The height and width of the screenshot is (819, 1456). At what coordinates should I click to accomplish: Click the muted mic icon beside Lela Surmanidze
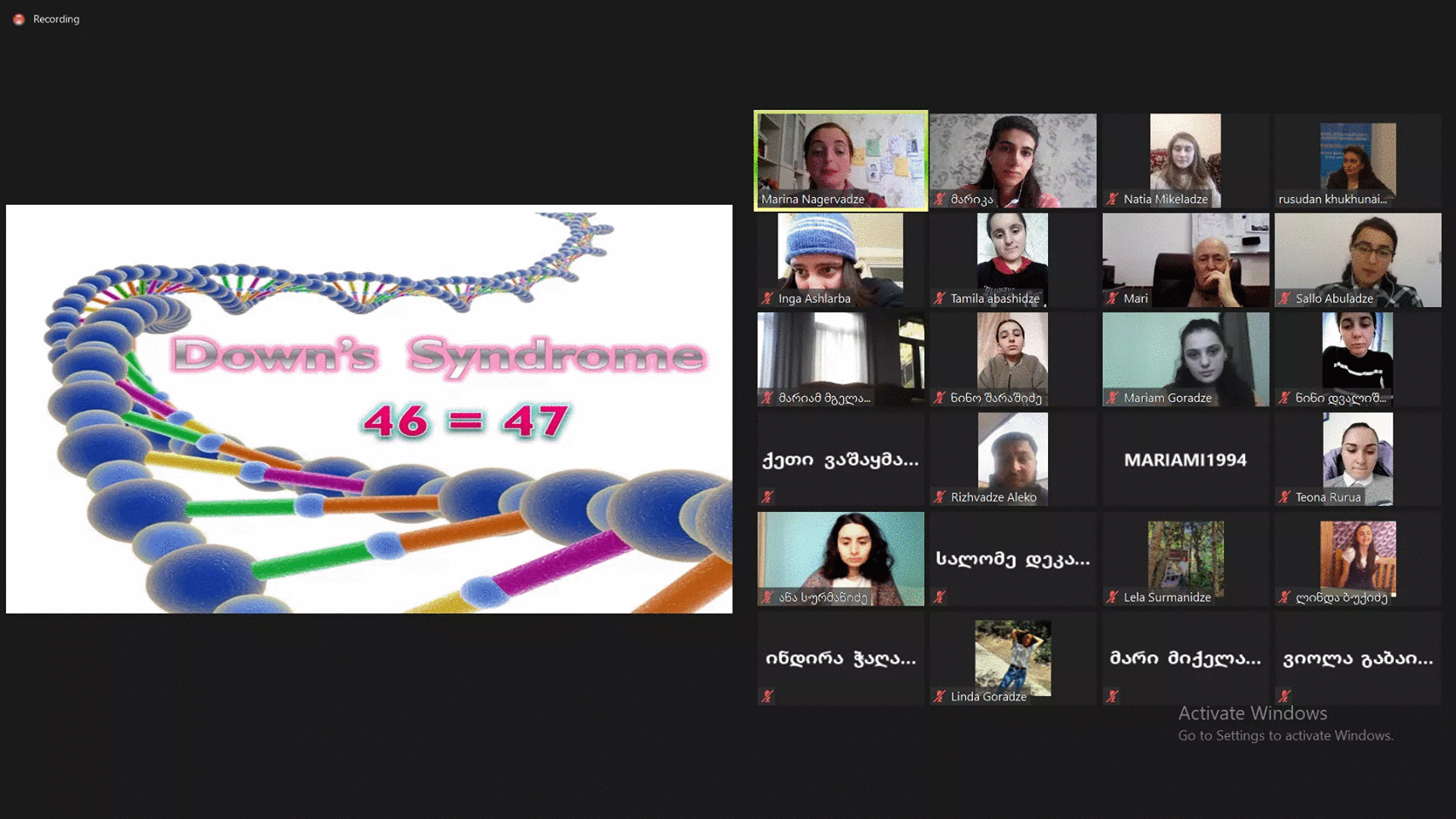point(1112,597)
